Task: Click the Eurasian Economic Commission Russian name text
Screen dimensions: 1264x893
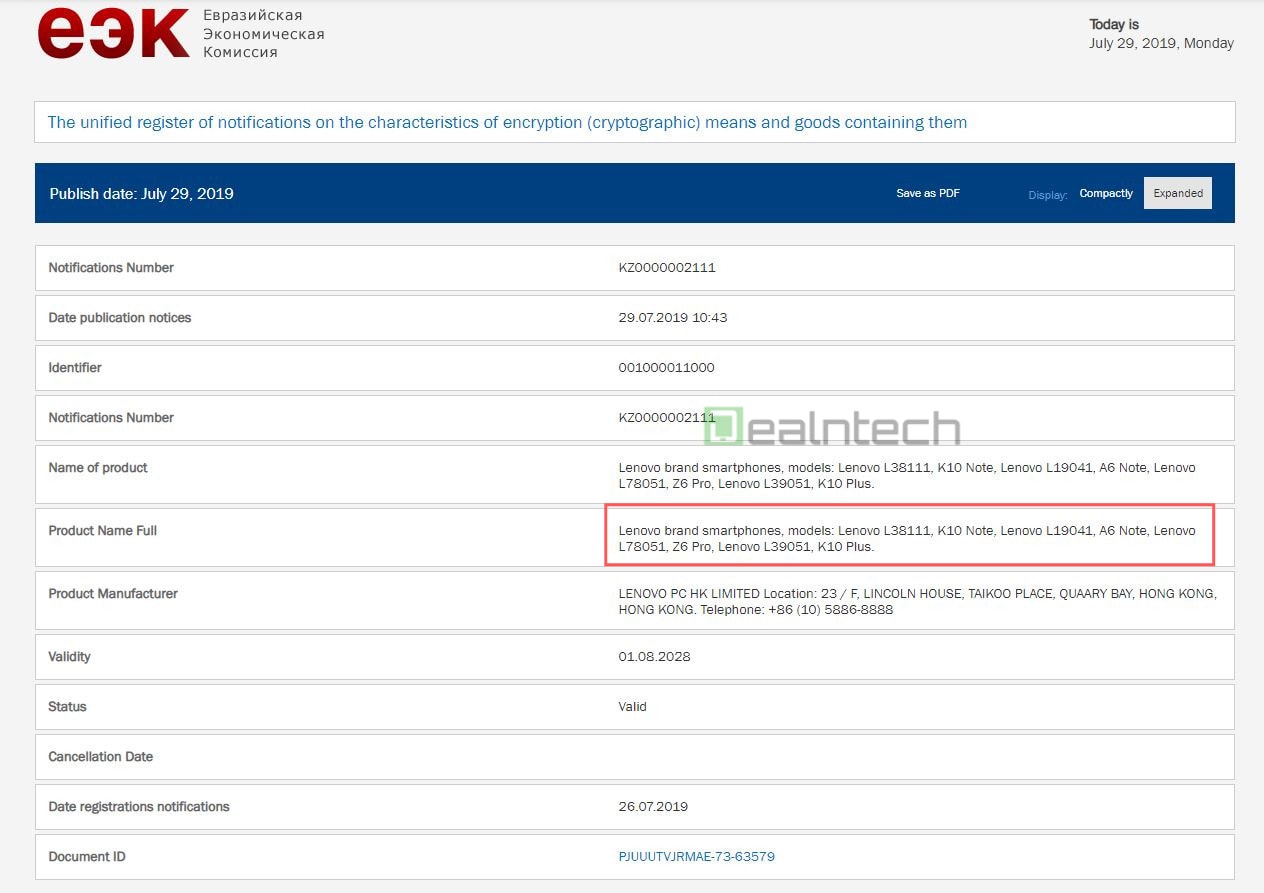Action: 263,34
